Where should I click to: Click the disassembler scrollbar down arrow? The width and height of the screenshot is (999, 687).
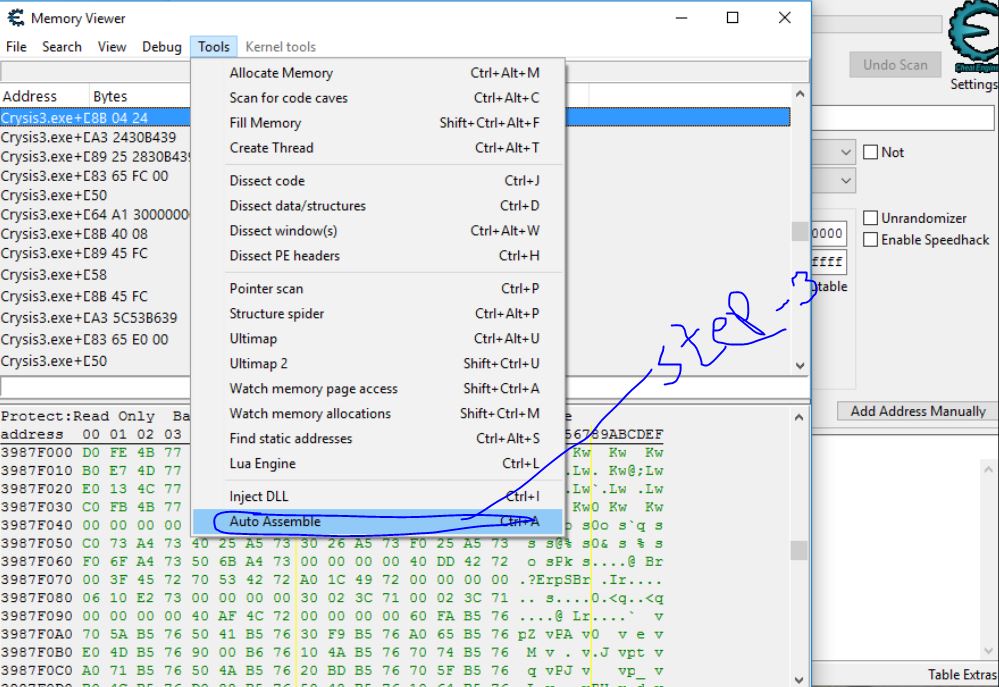800,366
